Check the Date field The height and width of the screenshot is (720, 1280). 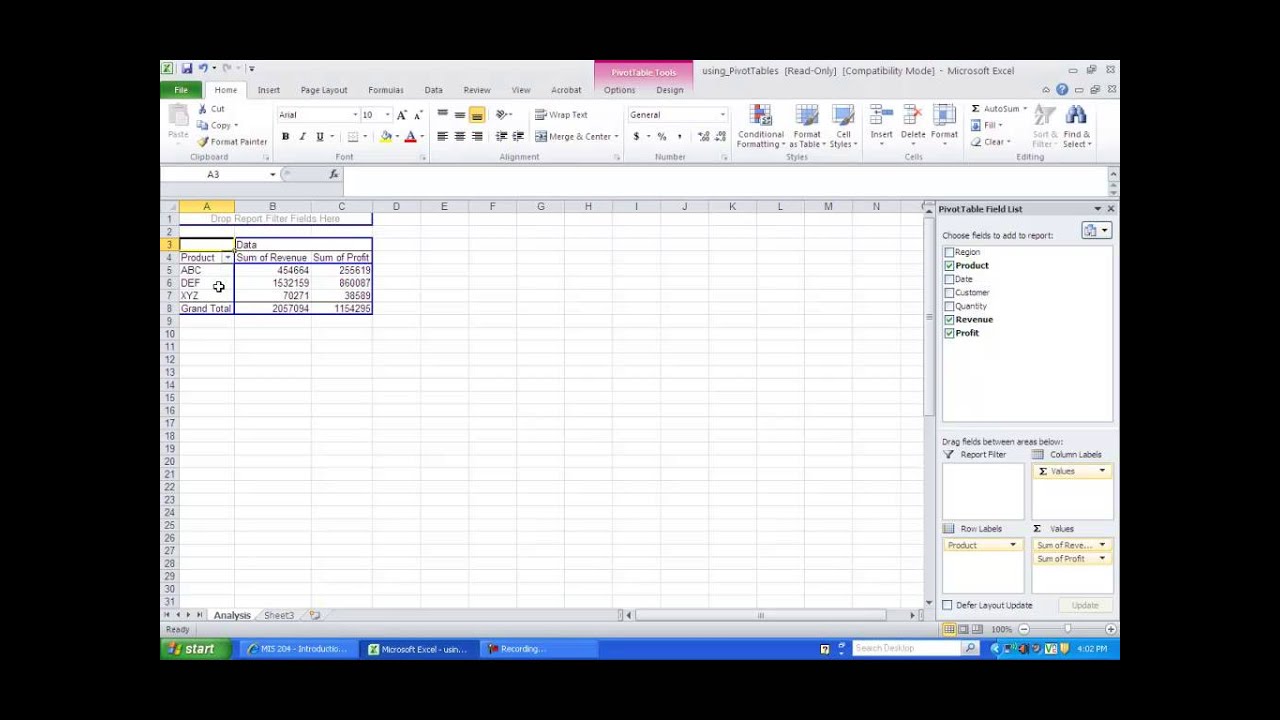pyautogui.click(x=949, y=280)
